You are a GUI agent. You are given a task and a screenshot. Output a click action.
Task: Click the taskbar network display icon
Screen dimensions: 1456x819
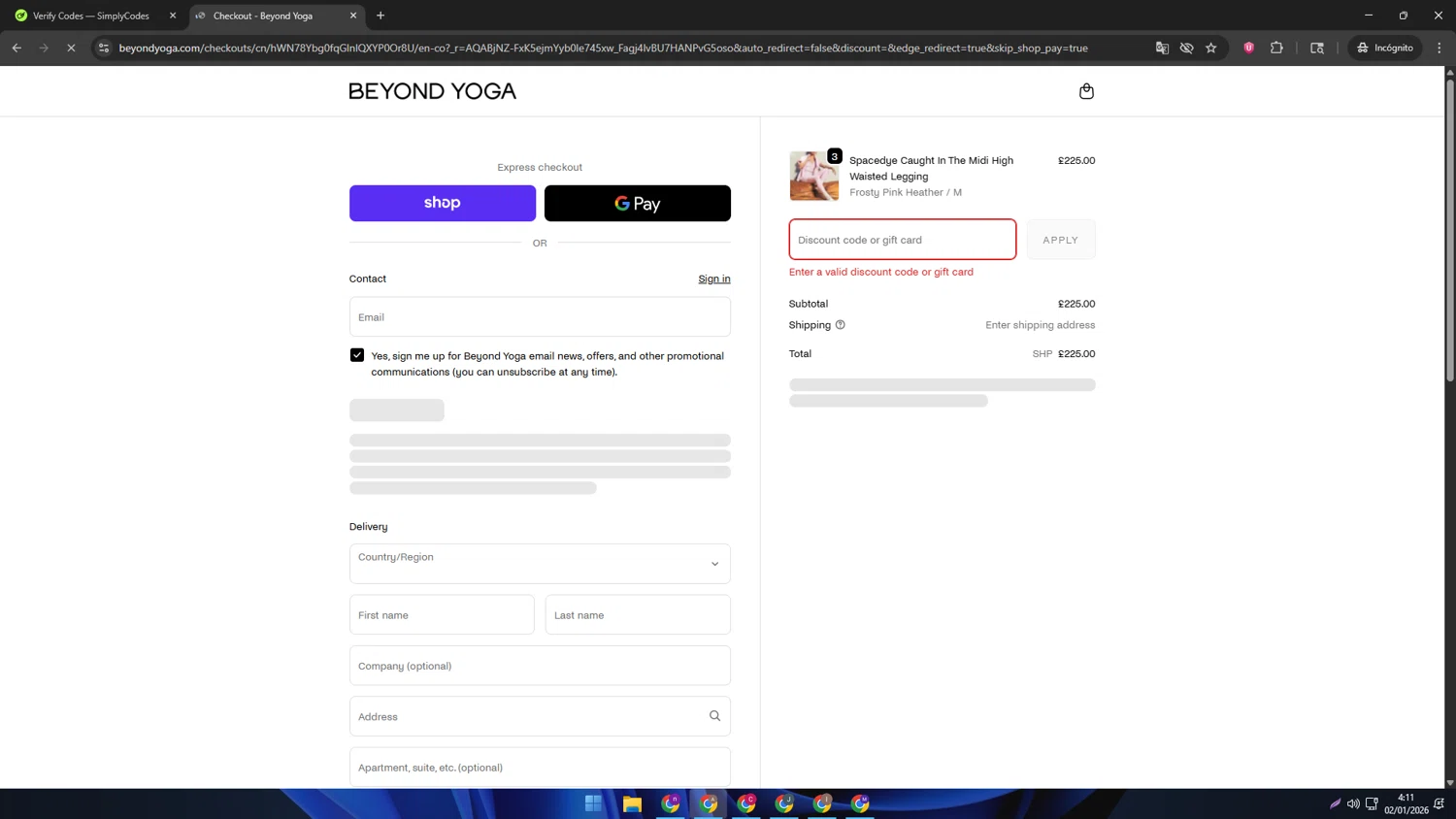[x=1372, y=803]
